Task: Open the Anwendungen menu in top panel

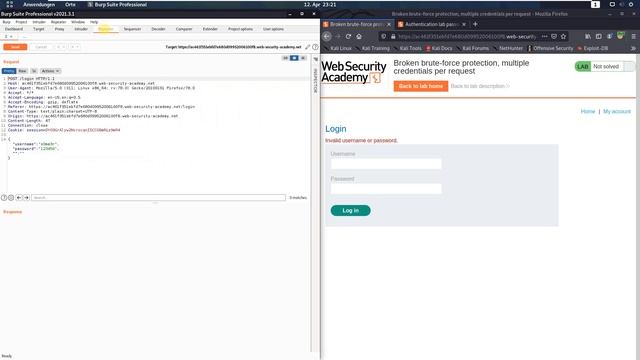Action: pyautogui.click(x=39, y=4)
